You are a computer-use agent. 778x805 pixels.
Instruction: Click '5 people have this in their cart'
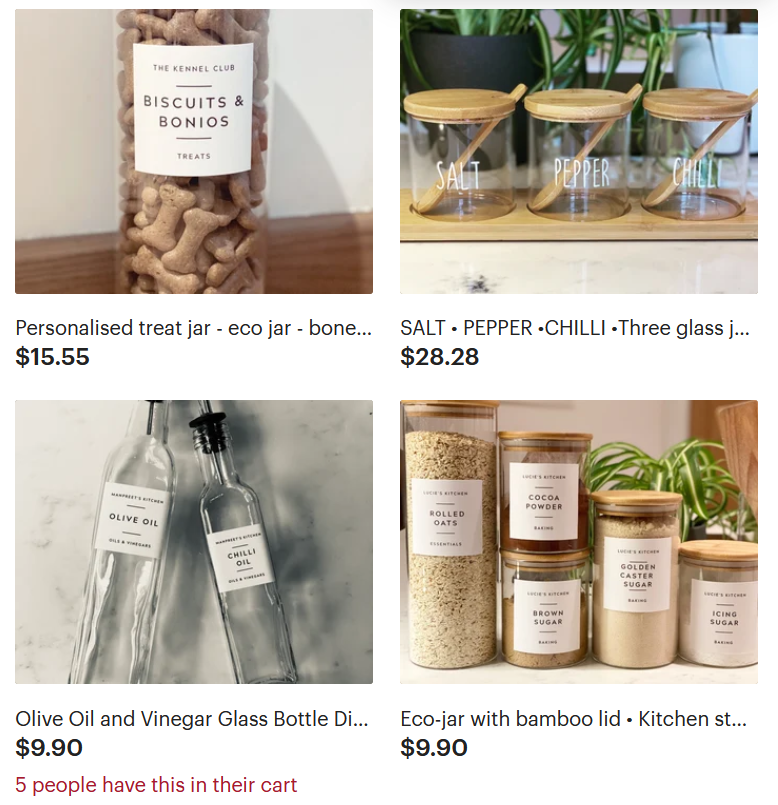(156, 785)
